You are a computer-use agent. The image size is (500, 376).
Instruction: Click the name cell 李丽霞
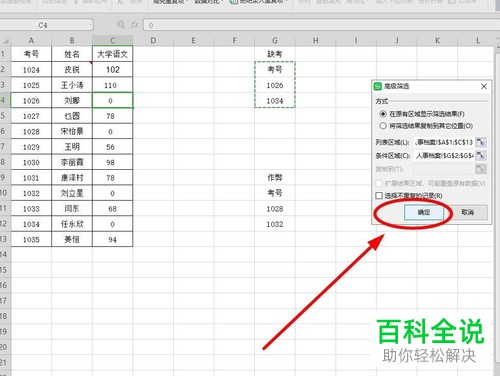coord(72,162)
